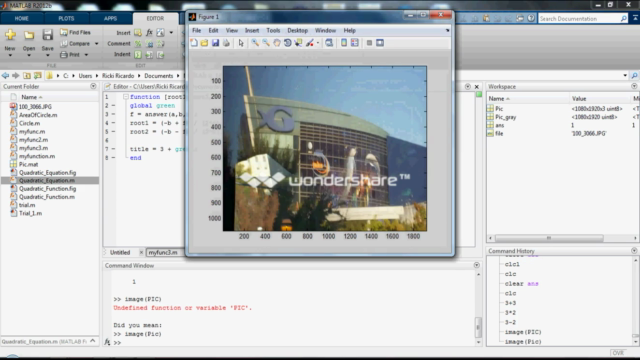Image resolution: width=640 pixels, height=360 pixels.
Task: Select Pan hand tool in Figure 1
Action: (277, 43)
